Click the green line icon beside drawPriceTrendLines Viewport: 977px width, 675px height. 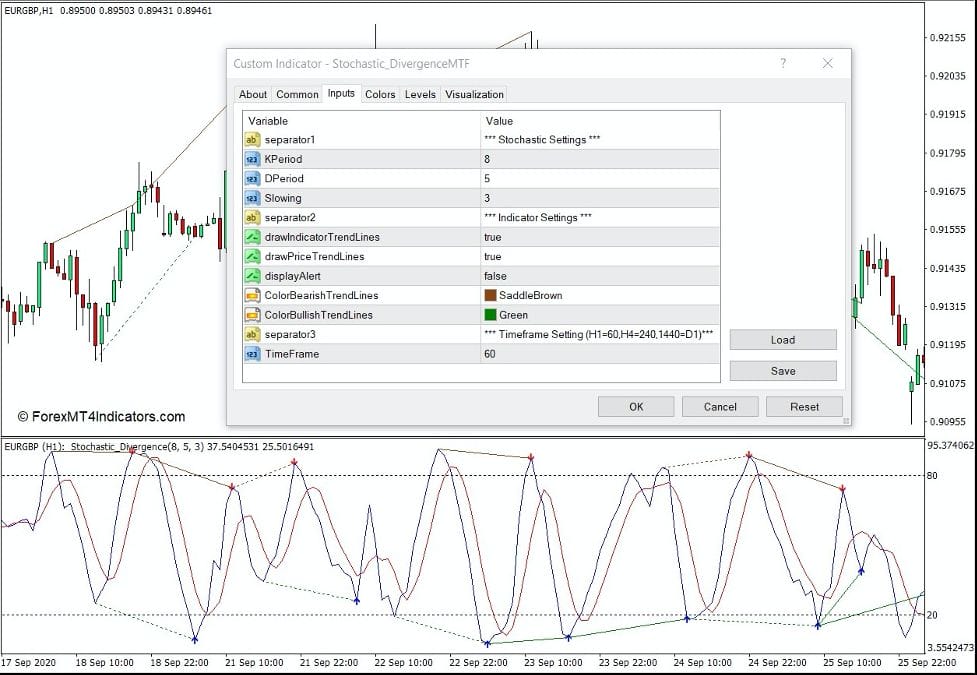[252, 256]
